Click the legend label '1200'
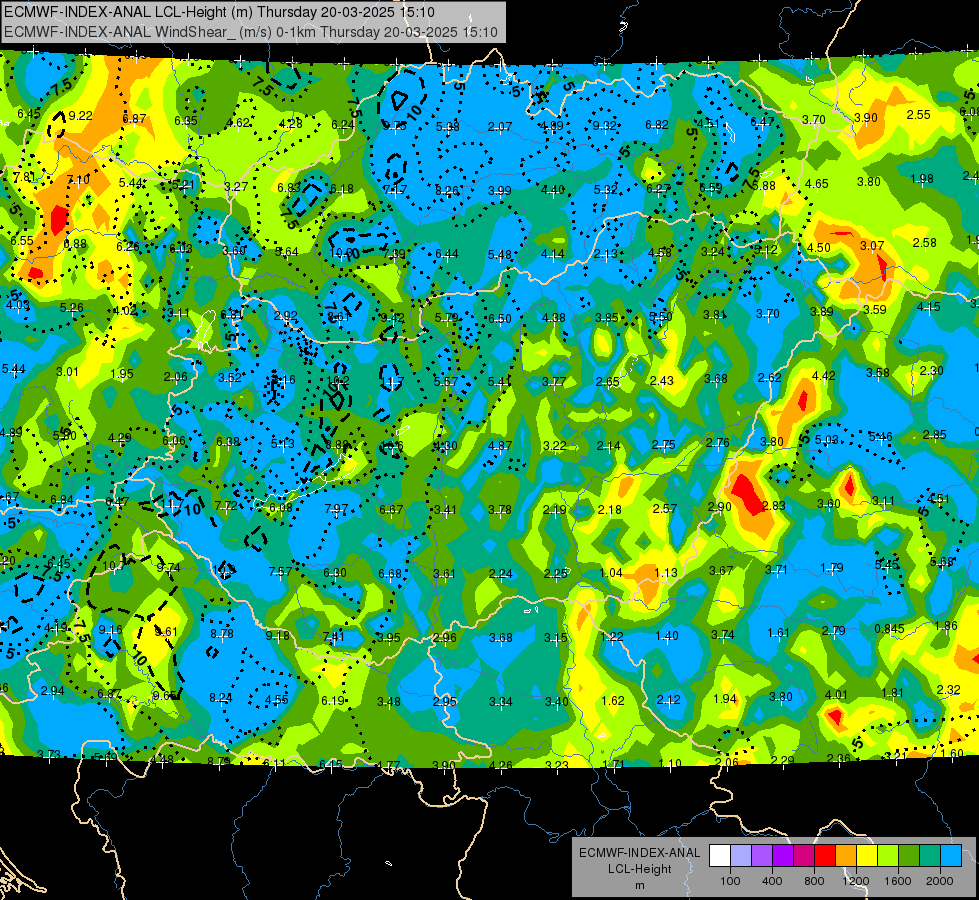Screen dimensions: 979x900 click(855, 881)
